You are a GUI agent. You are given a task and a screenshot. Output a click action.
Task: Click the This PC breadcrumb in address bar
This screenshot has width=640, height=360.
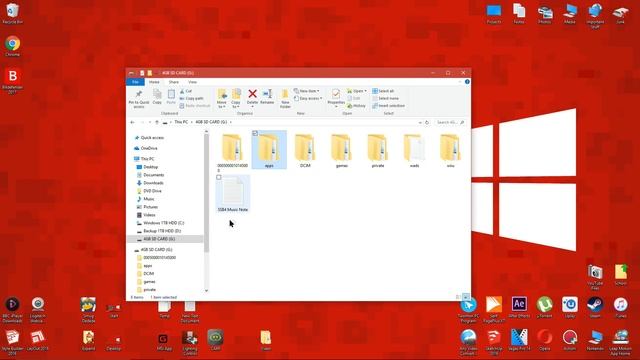181,122
